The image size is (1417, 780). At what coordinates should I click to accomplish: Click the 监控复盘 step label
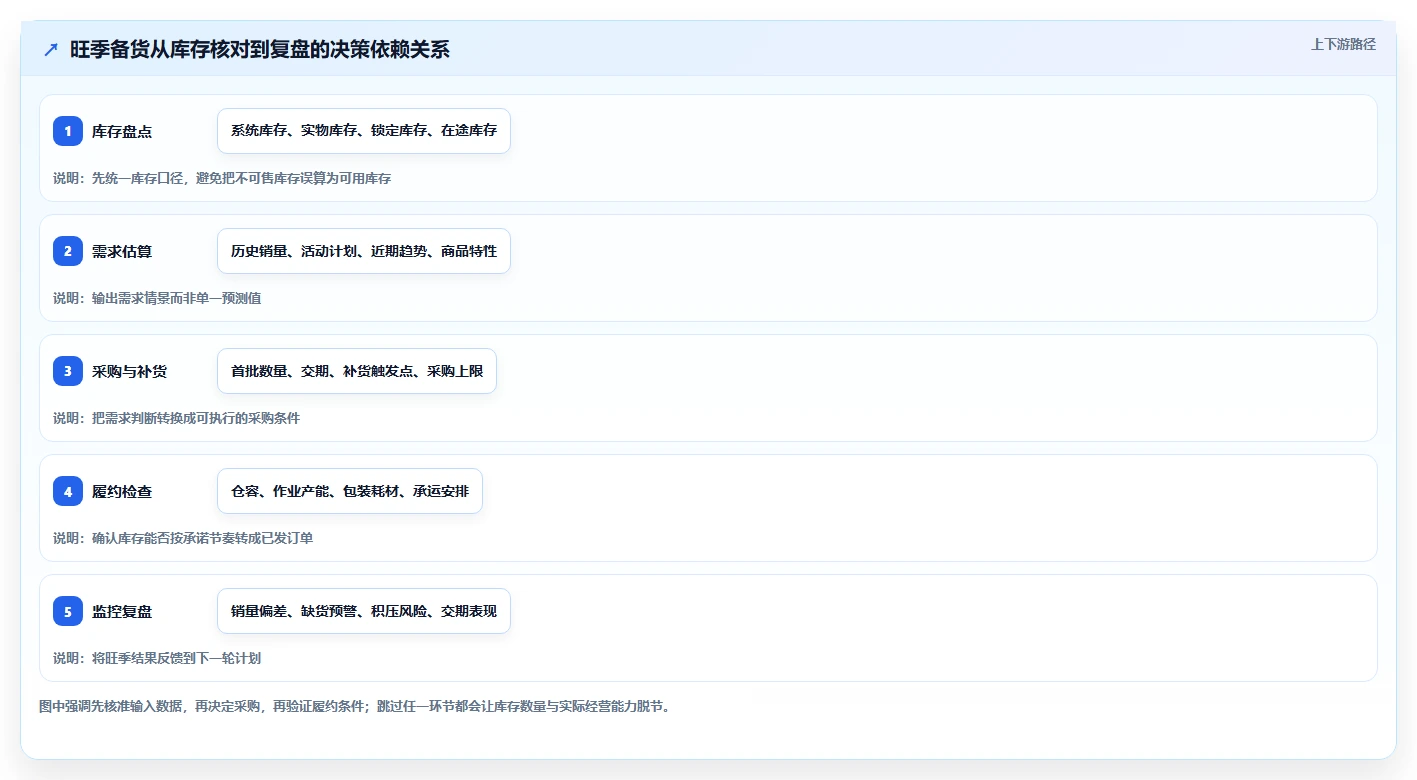click(122, 611)
